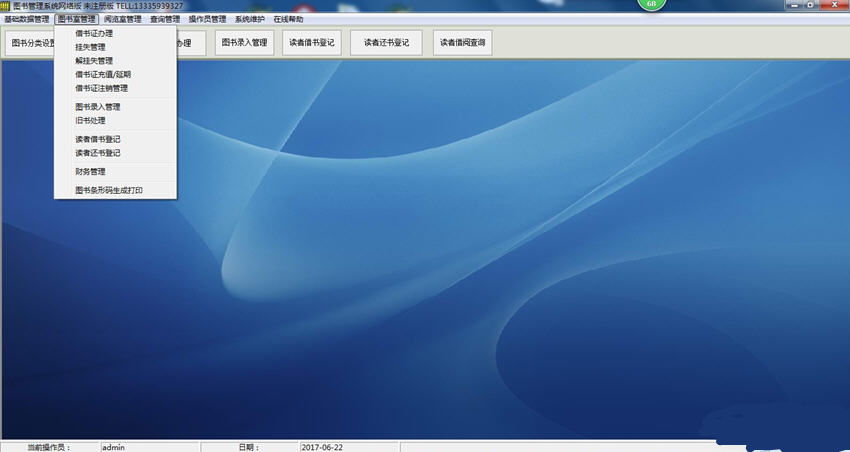Click the 图书录入管理 toolbar button
Image resolution: width=850 pixels, height=452 pixels.
pyautogui.click(x=244, y=43)
